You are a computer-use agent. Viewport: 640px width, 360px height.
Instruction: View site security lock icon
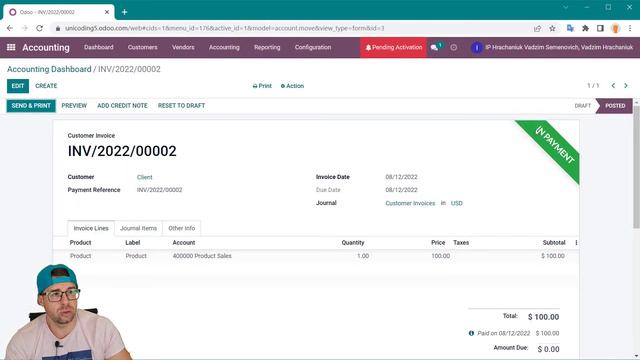pos(58,28)
